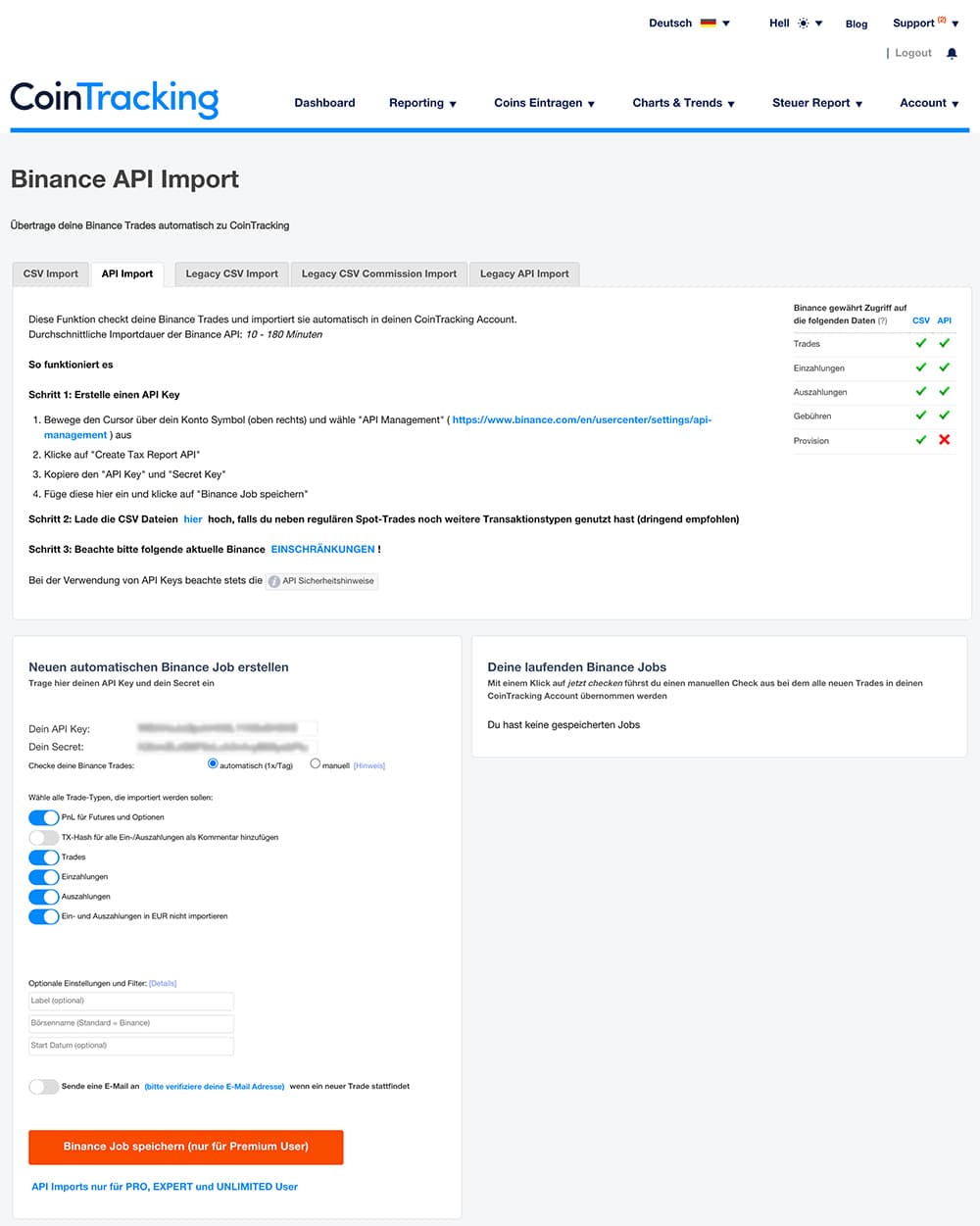Expand the Reporting menu
Image resolution: width=980 pixels, height=1226 pixels.
coord(422,103)
